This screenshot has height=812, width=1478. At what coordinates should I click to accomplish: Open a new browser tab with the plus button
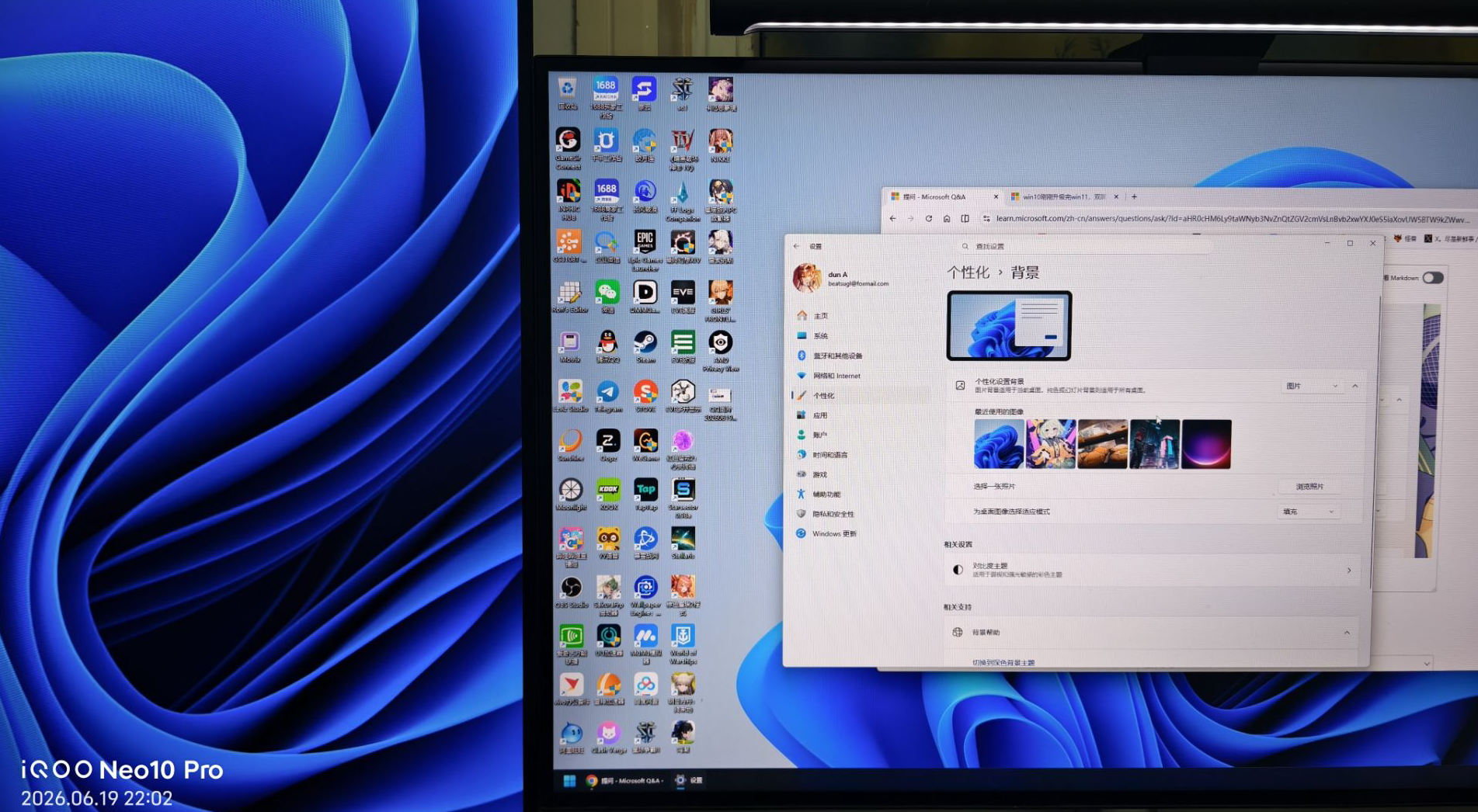coord(1134,197)
